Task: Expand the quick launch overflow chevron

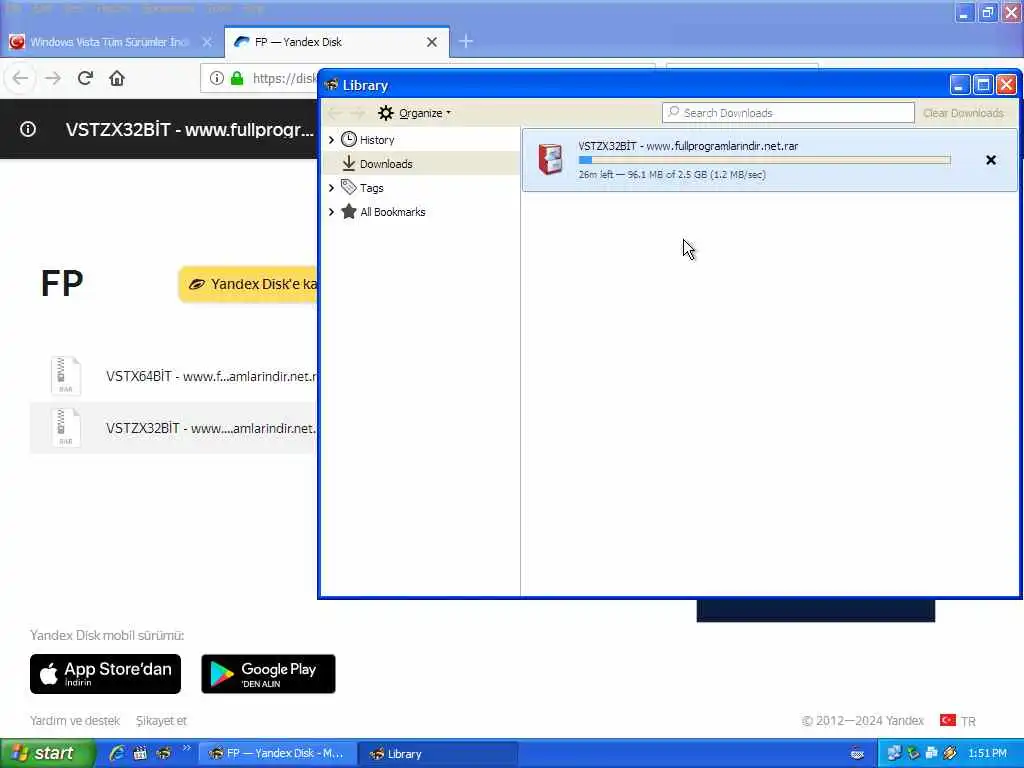Action: tap(186, 748)
